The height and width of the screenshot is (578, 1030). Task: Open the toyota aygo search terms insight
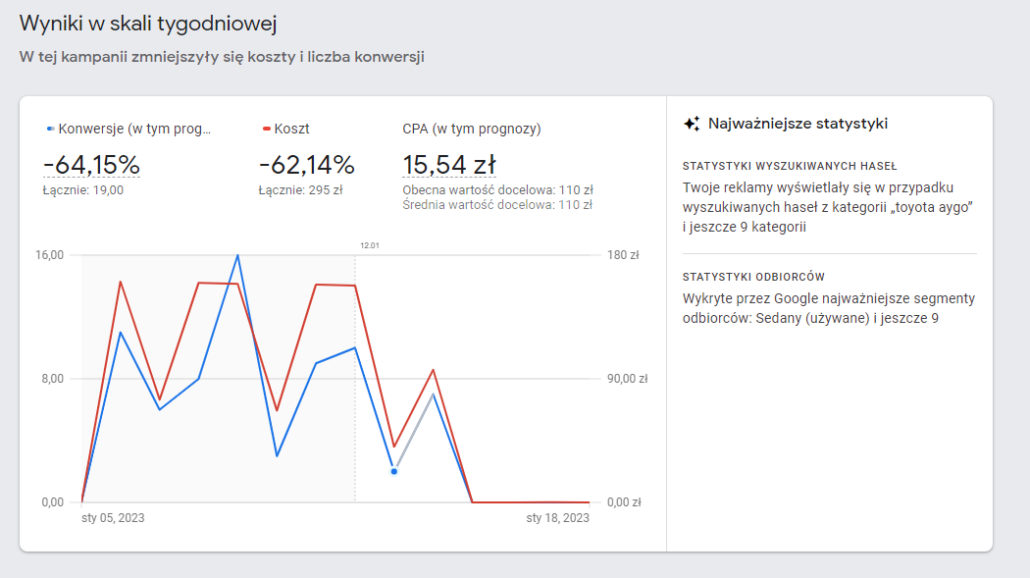pyautogui.click(x=828, y=207)
